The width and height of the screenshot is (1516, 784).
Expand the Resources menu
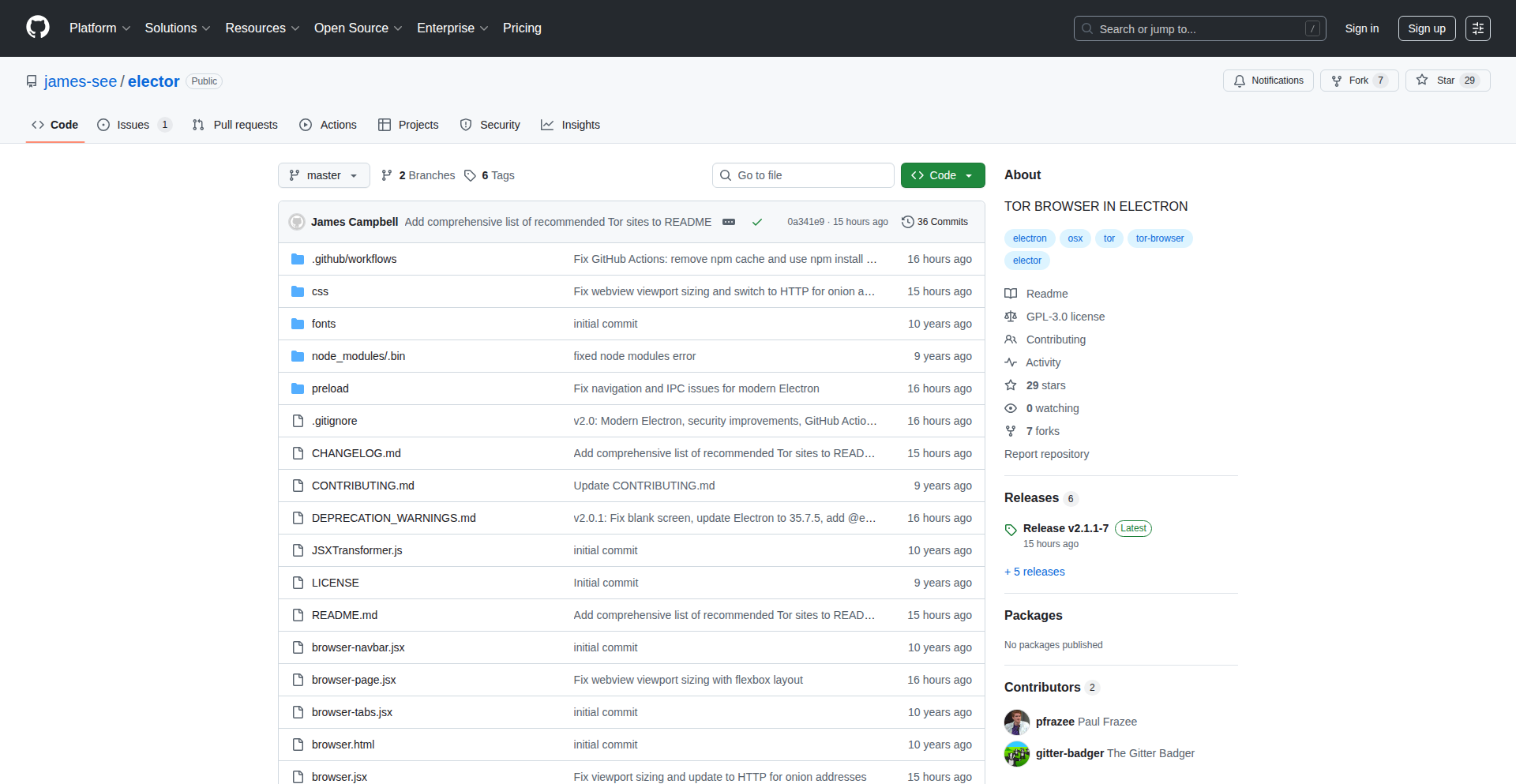coord(262,28)
